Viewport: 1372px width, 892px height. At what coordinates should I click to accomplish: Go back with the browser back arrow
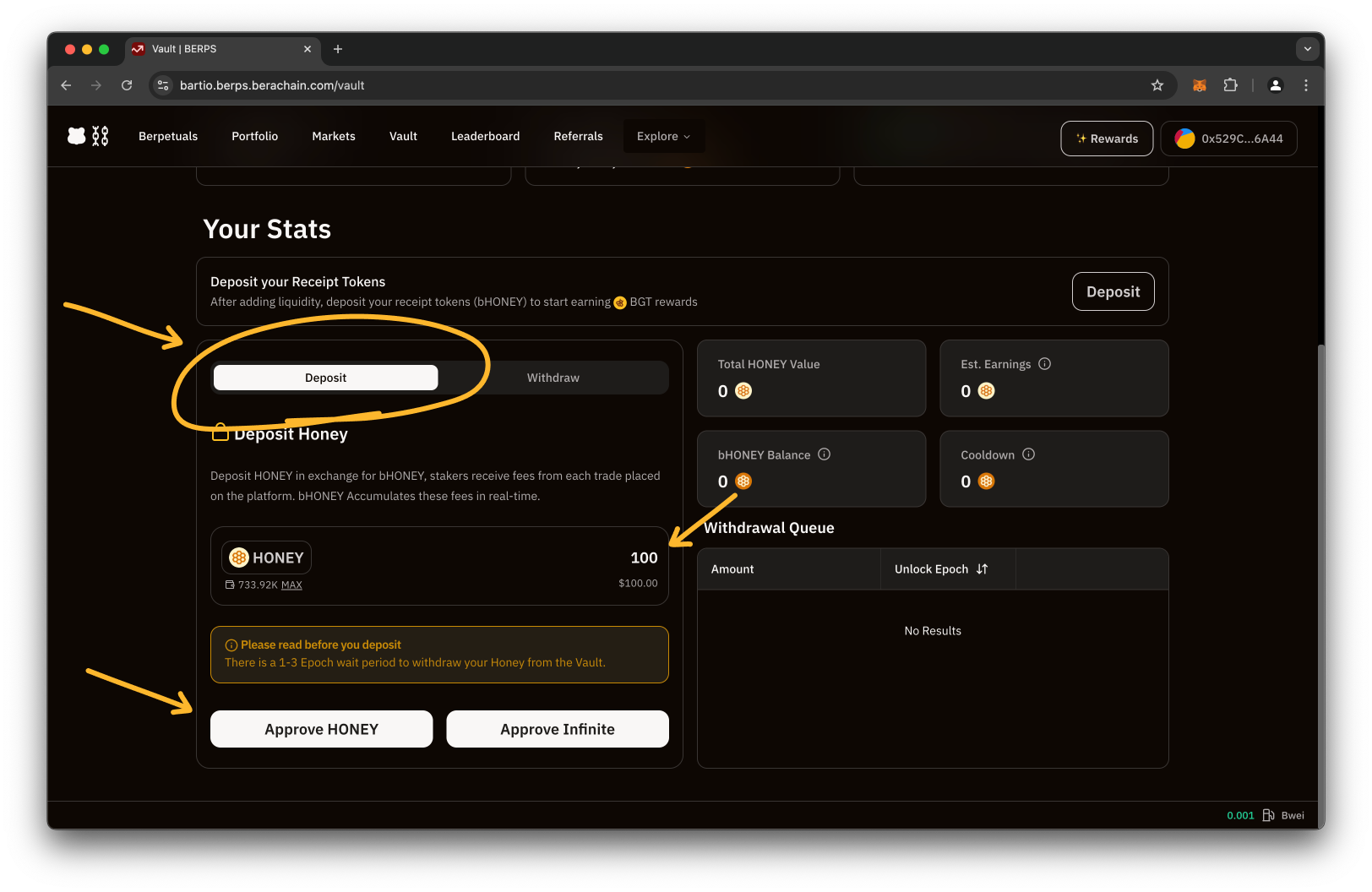[x=66, y=85]
